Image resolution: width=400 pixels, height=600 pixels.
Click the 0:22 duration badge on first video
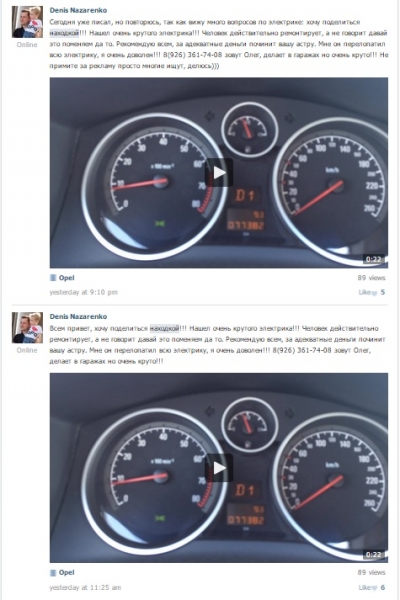373,259
